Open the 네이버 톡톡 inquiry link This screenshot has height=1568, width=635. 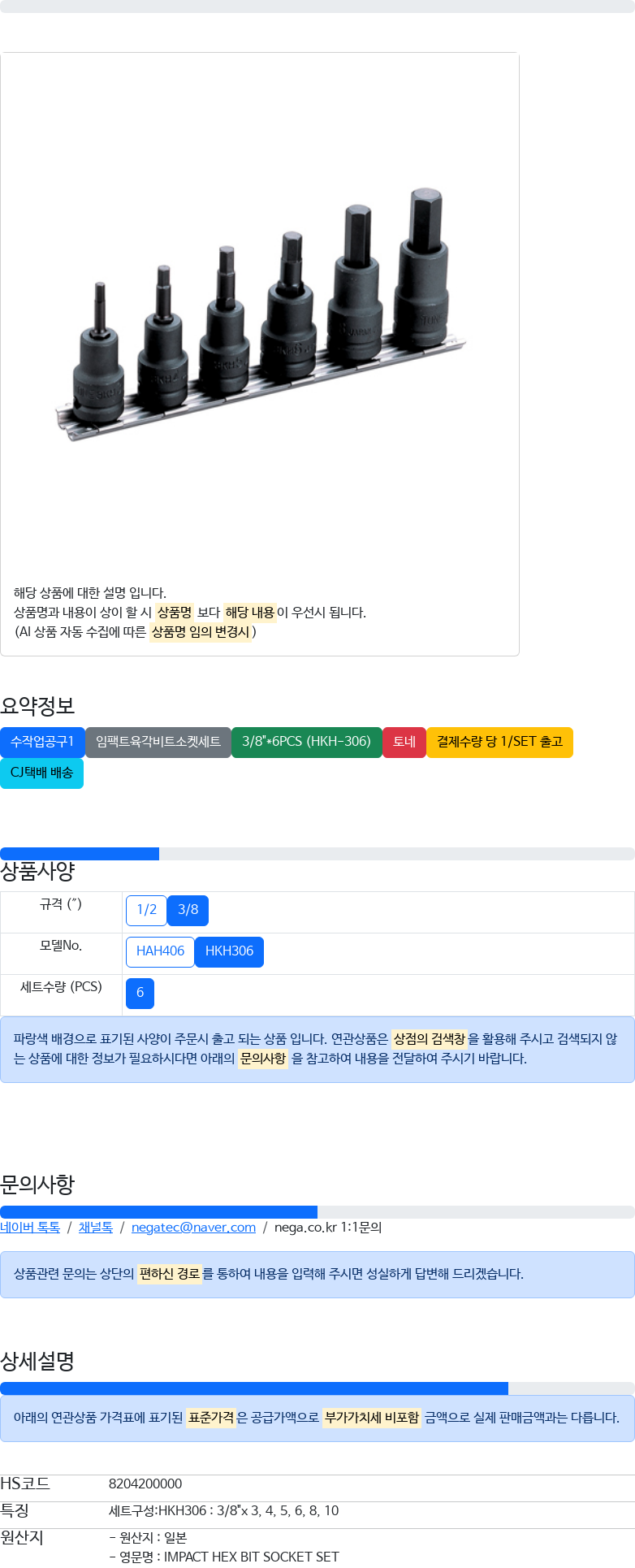point(30,1228)
